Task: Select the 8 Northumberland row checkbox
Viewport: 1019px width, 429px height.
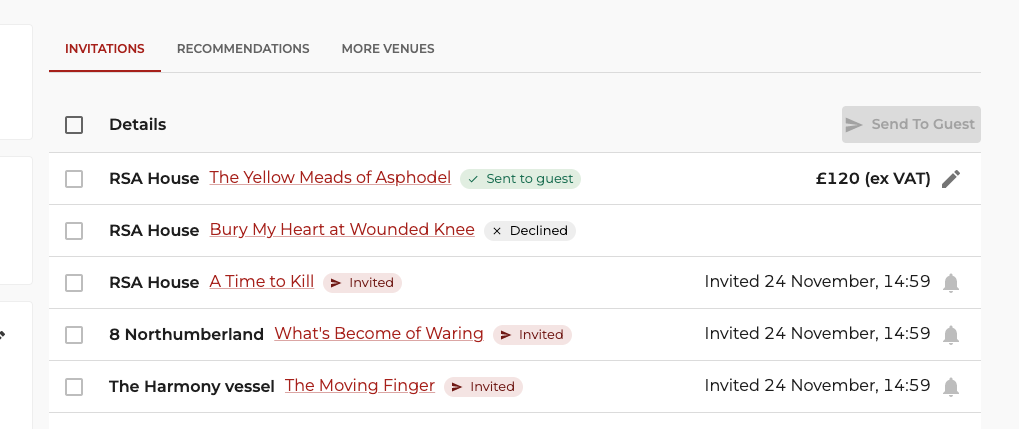Action: (74, 335)
